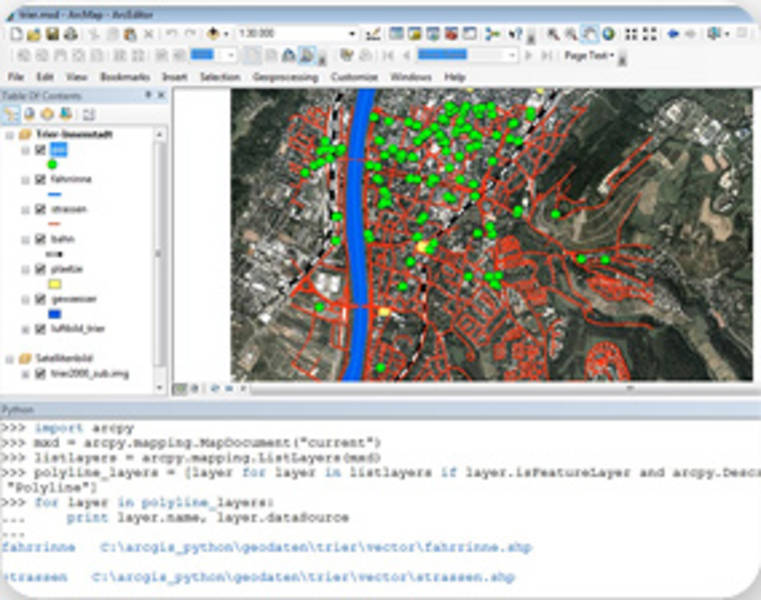Open the Selection menu
Screen dimensions: 761x600
pos(220,77)
